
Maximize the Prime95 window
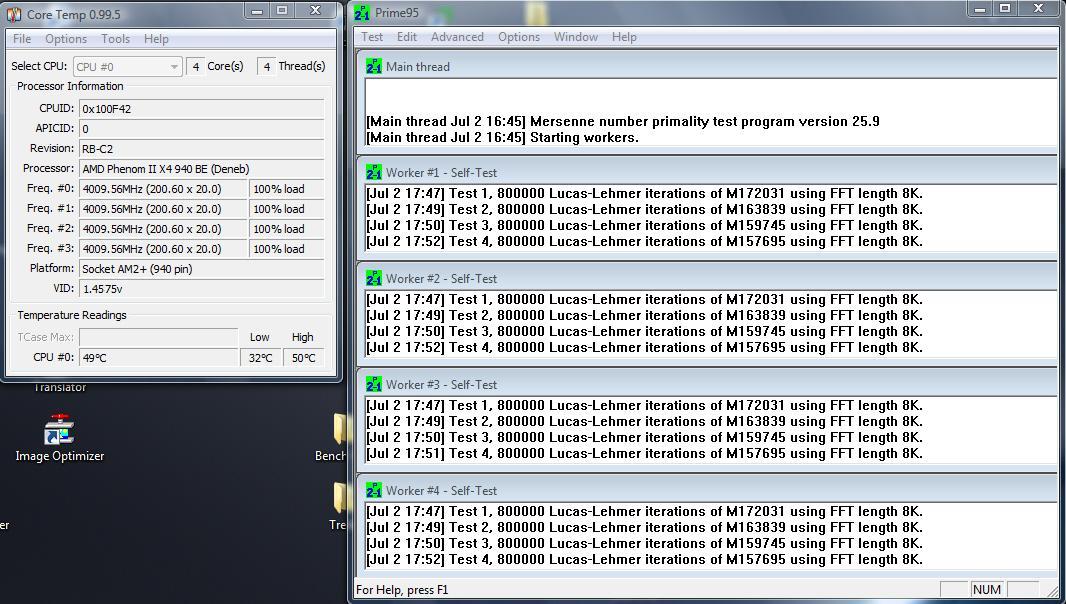1005,9
